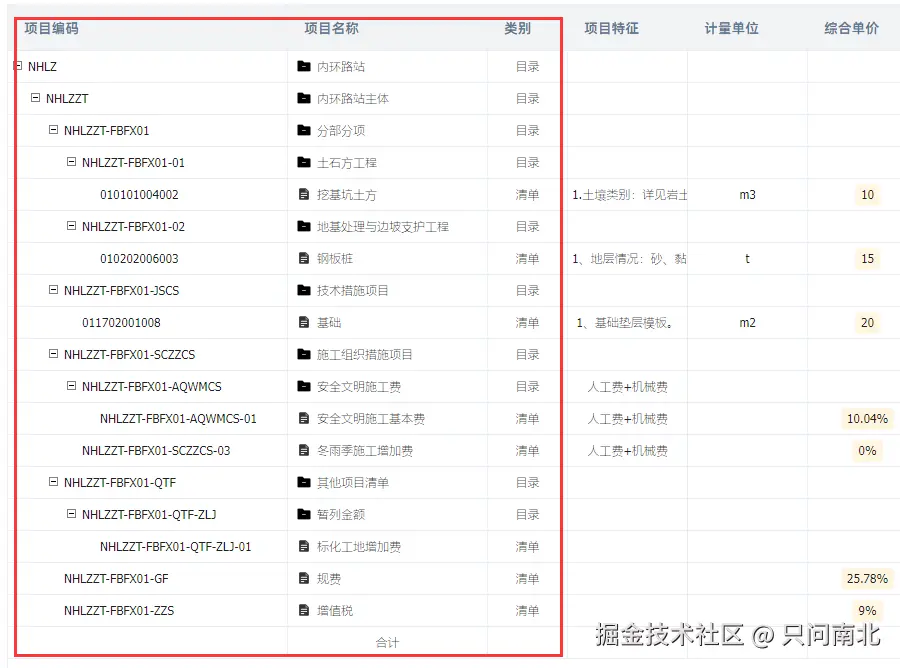900x668 pixels.
Task: Click the folder icon next to 土石方工程
Action: pos(305,162)
